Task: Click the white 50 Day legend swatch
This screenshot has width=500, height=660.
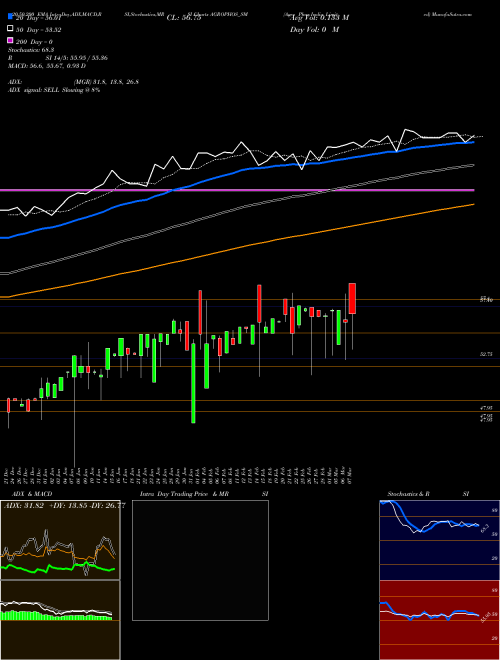Action: 10,29
